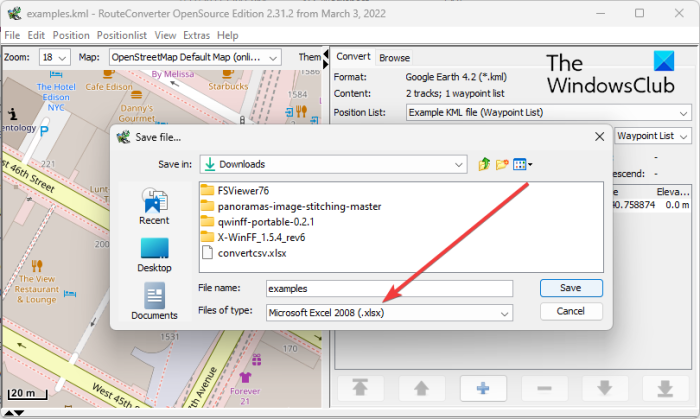Move selected position up one row
This screenshot has height=419, width=700.
tap(421, 388)
